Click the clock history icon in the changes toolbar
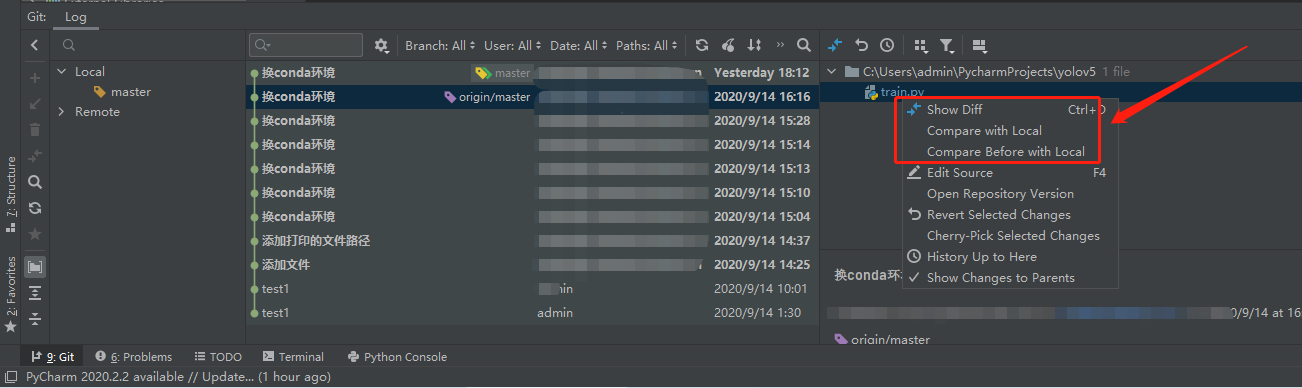1302x388 pixels. click(887, 45)
